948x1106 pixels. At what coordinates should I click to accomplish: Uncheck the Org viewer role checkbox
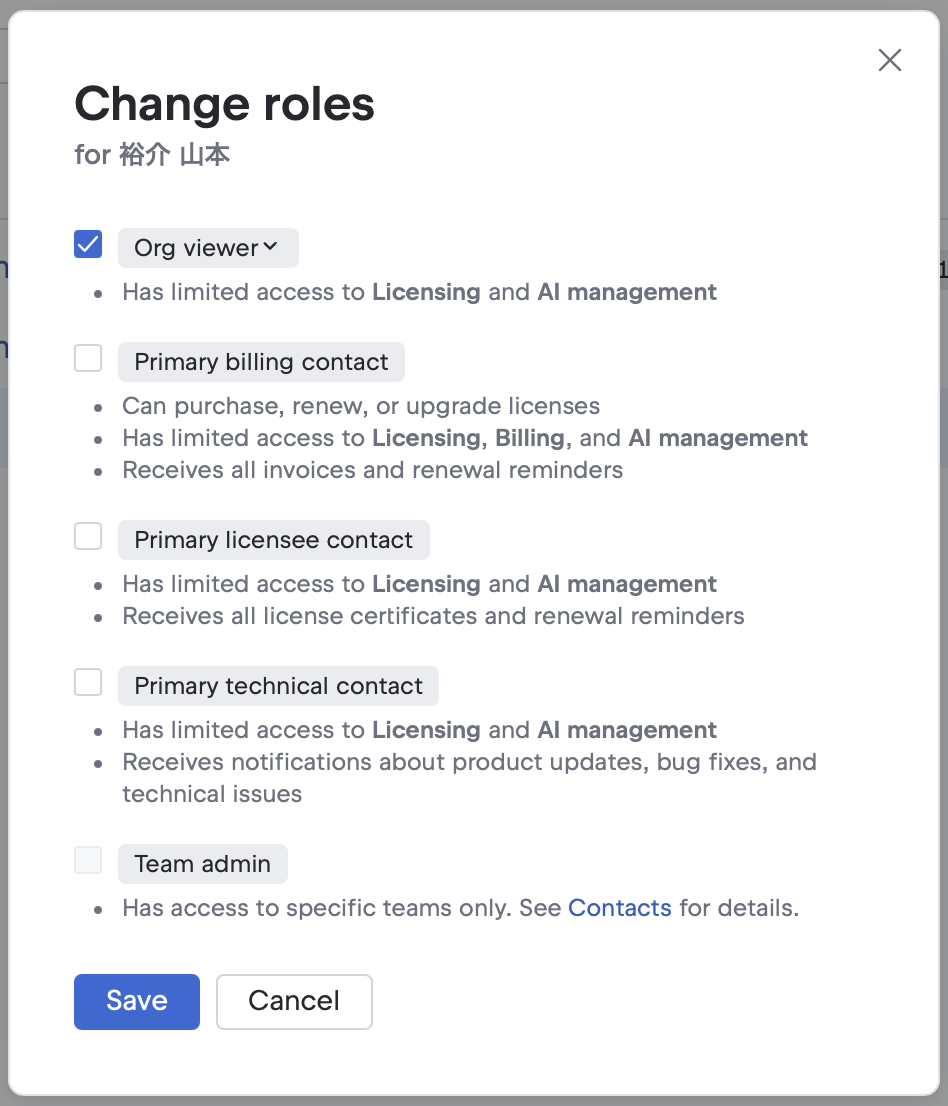pos(88,244)
